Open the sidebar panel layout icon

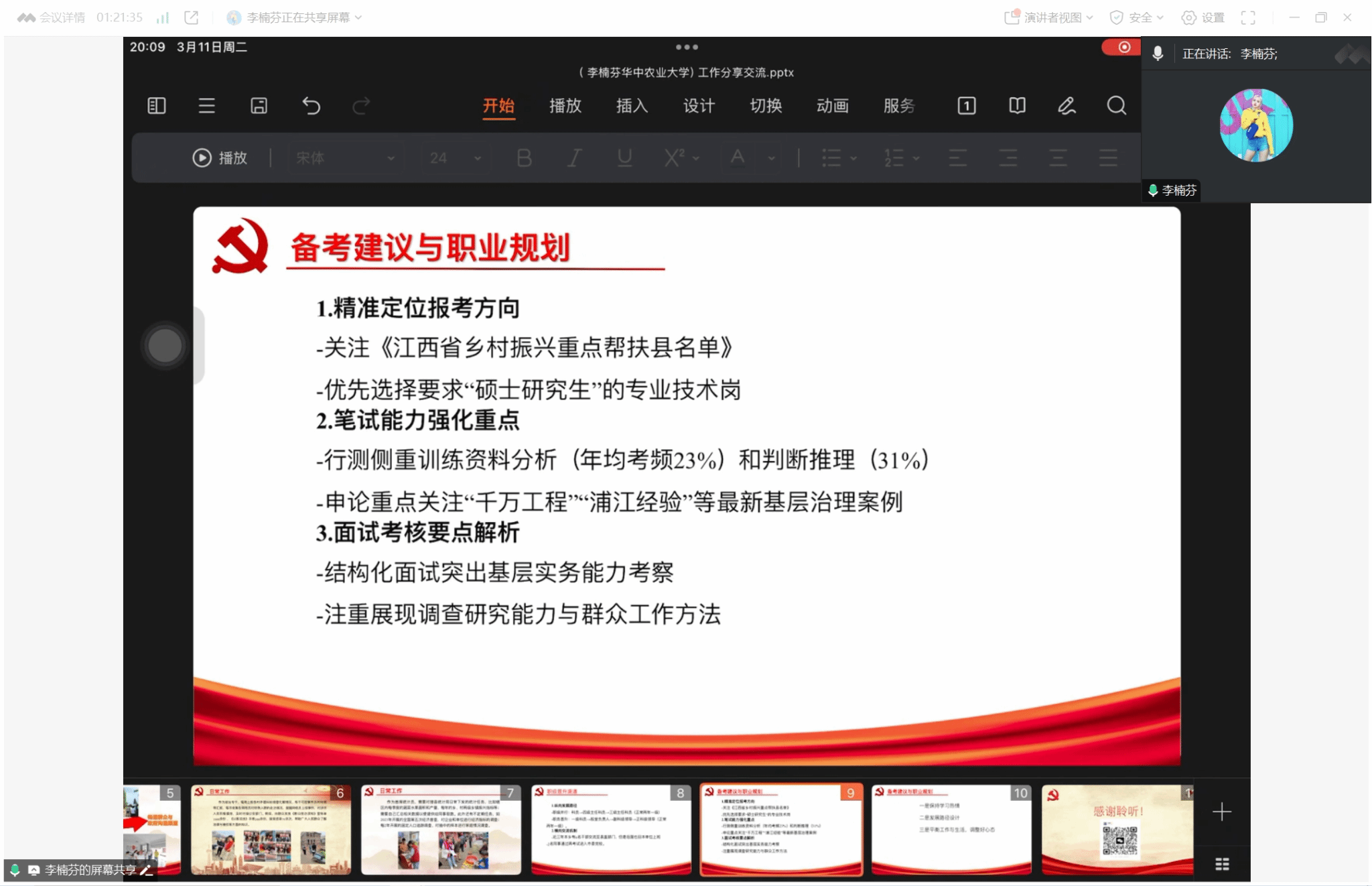(x=156, y=106)
